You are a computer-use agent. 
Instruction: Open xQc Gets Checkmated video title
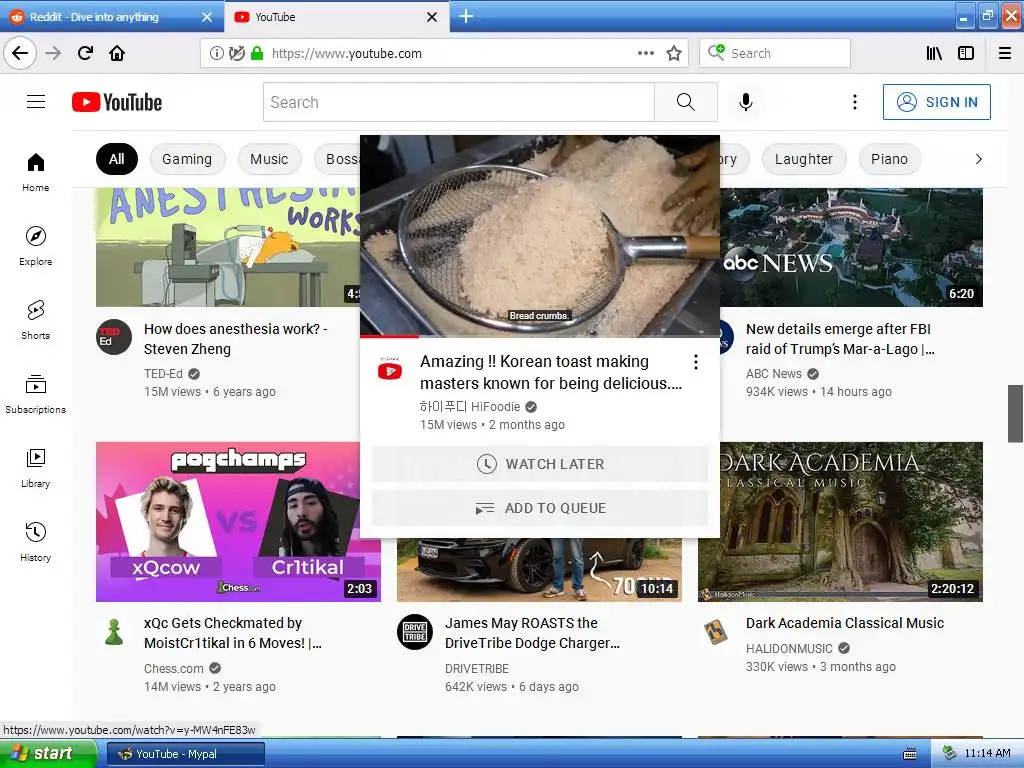232,633
